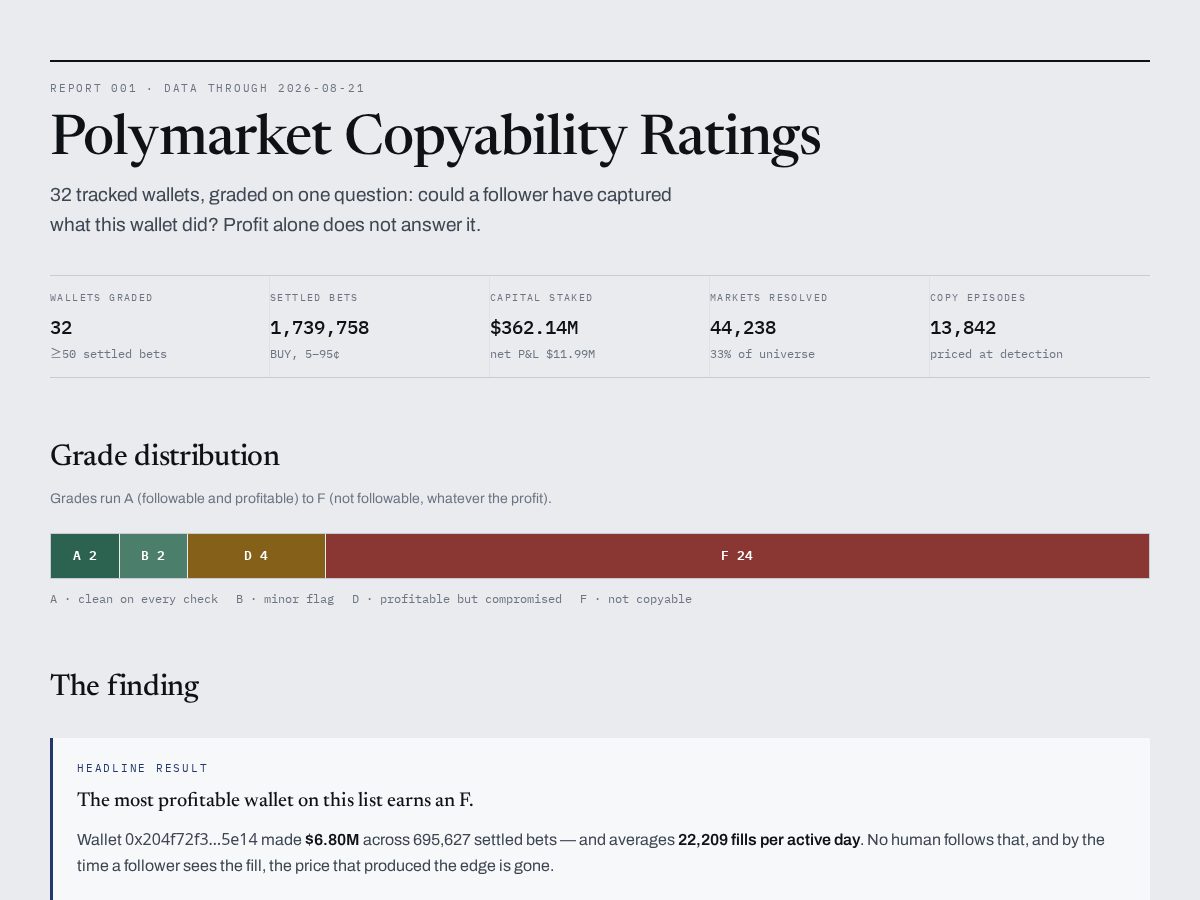Click the 'BUY, 5–95¢' note
1200x900 pixels.
click(x=305, y=354)
